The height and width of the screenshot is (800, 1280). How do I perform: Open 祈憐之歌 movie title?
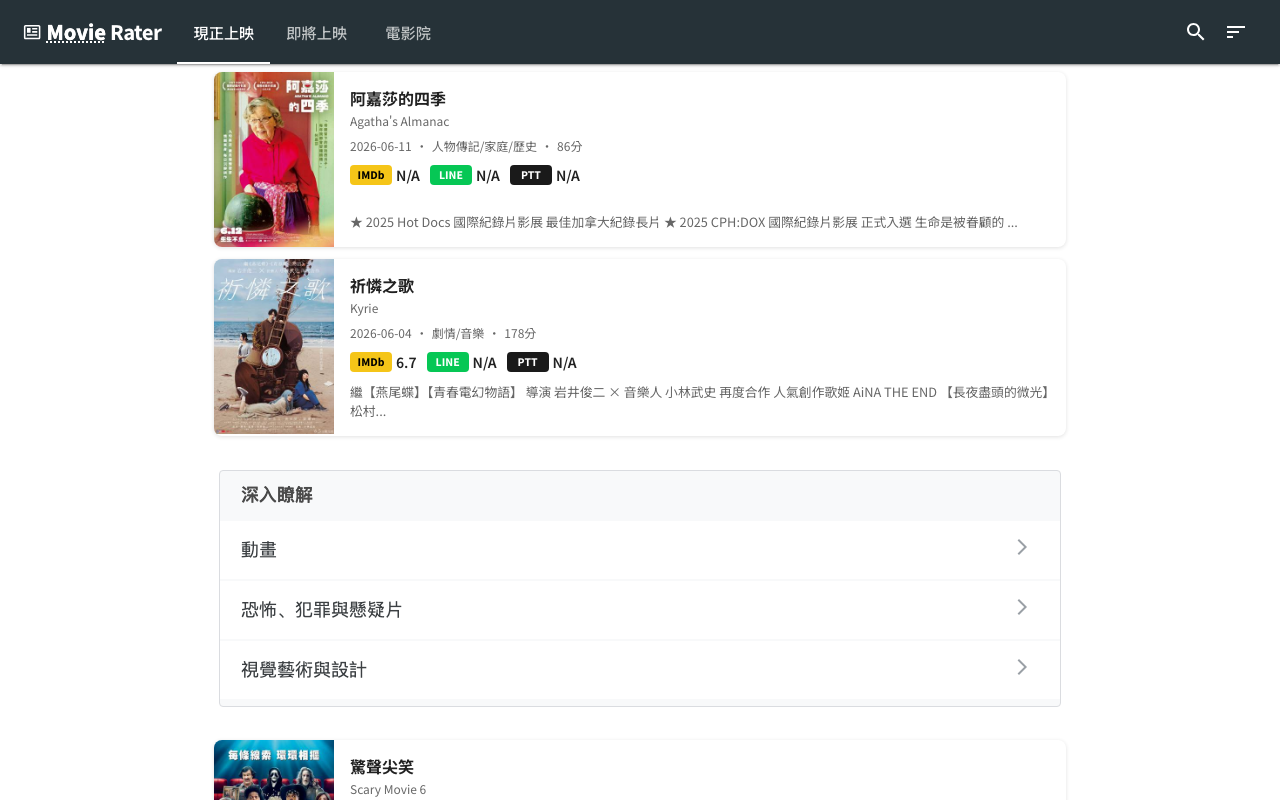coord(382,285)
